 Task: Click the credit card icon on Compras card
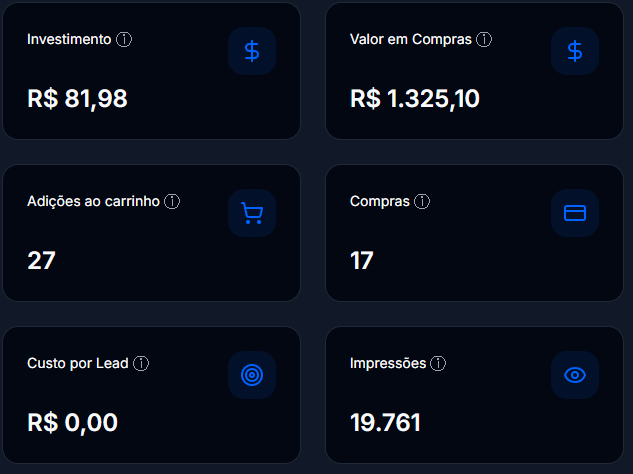[x=575, y=213]
